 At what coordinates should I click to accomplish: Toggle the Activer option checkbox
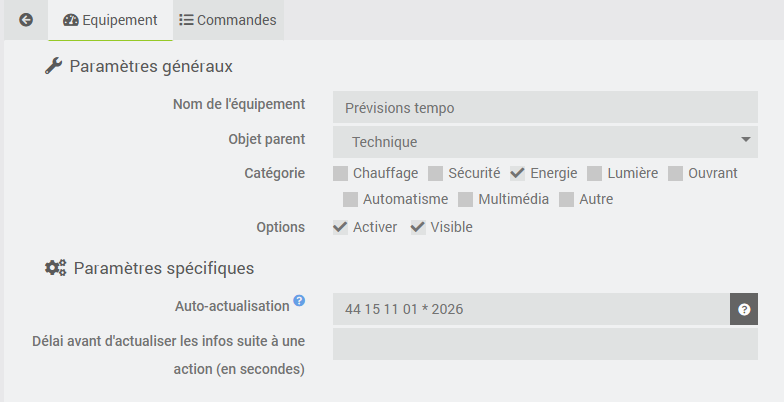pos(341,227)
